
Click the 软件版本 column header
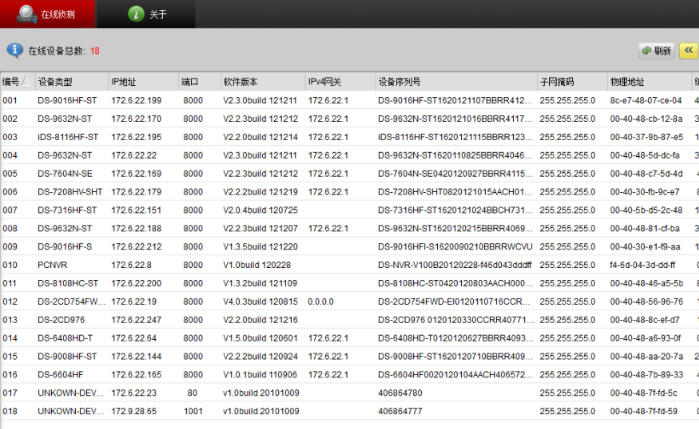coord(262,82)
